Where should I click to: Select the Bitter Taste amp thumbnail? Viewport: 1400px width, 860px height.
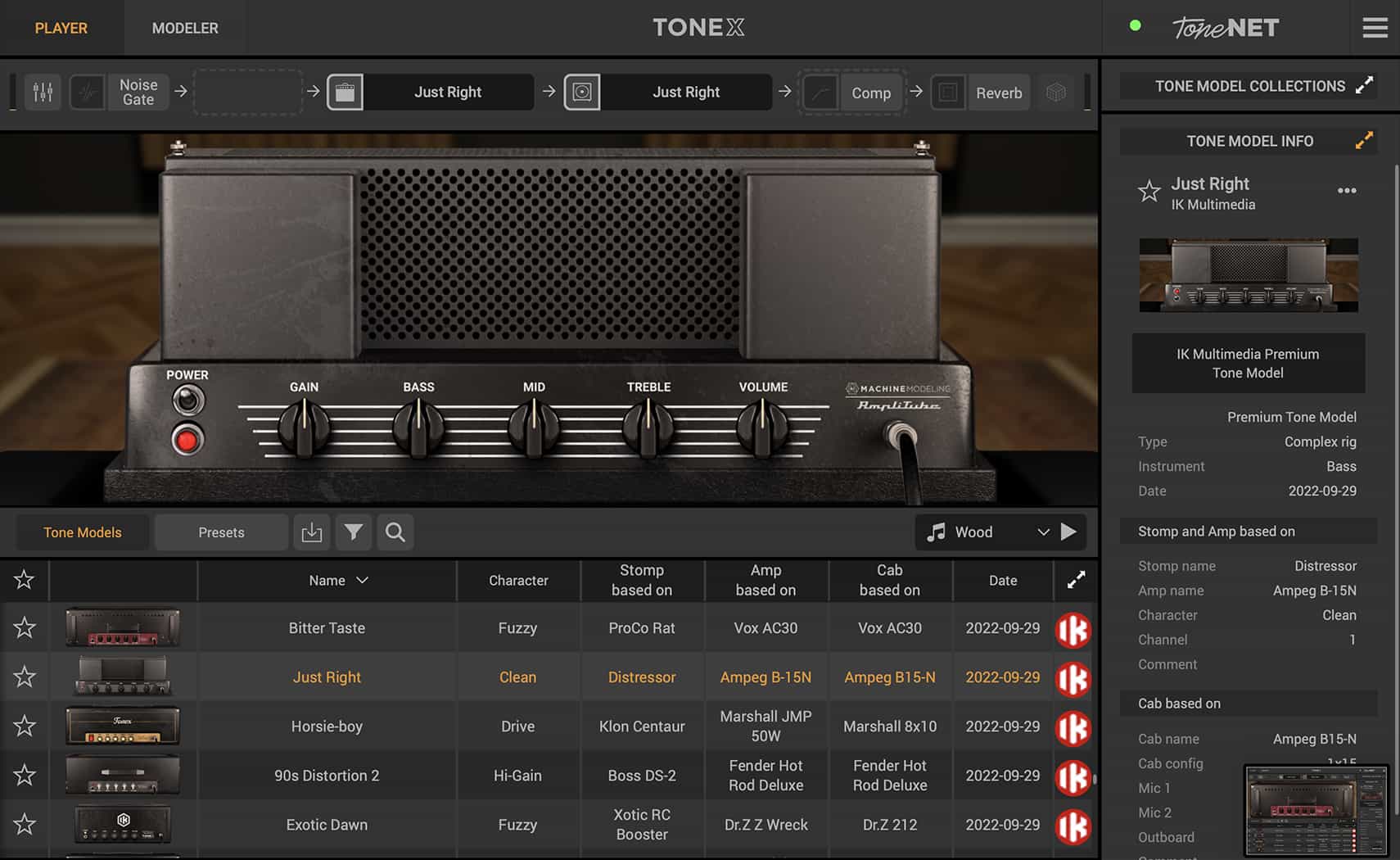pyautogui.click(x=123, y=628)
